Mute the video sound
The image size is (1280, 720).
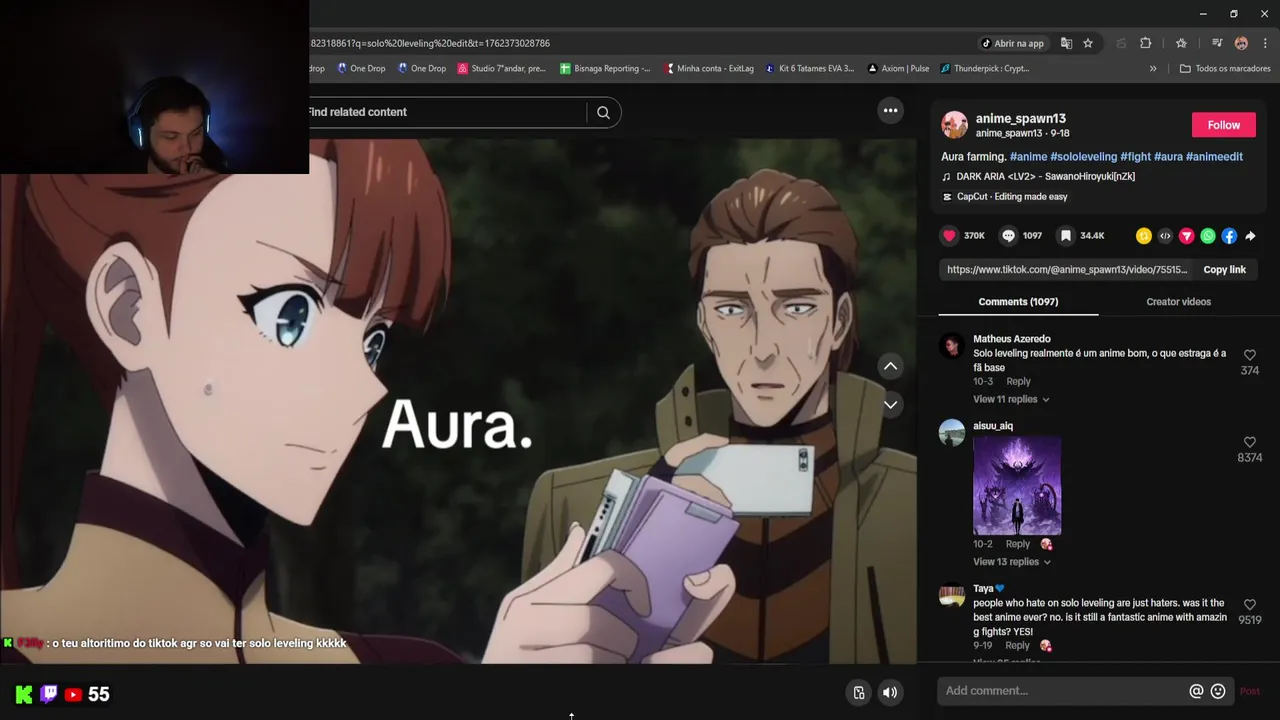point(889,692)
